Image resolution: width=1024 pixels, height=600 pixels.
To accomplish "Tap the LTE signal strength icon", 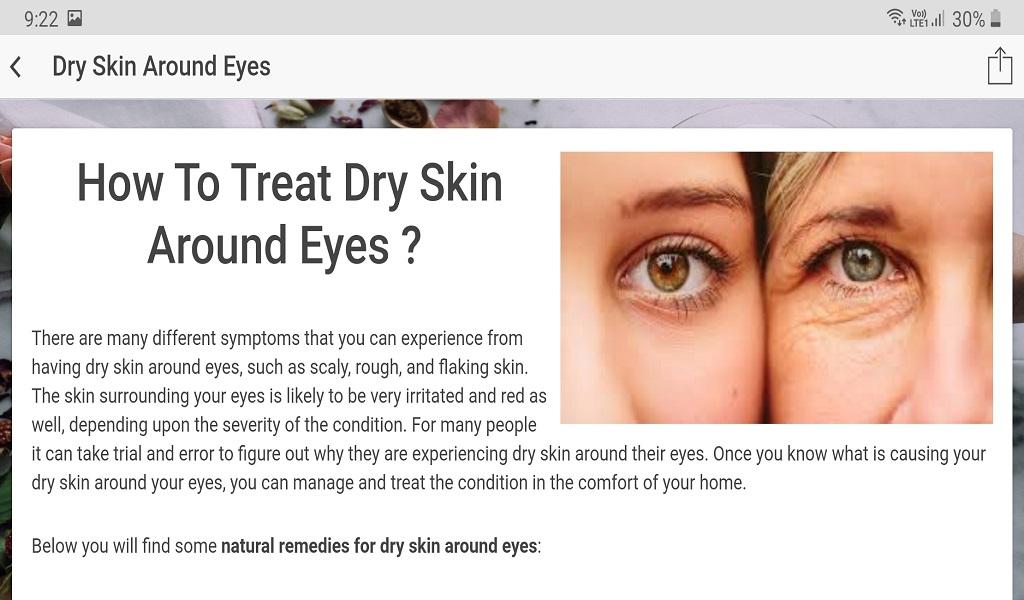I will (927, 18).
